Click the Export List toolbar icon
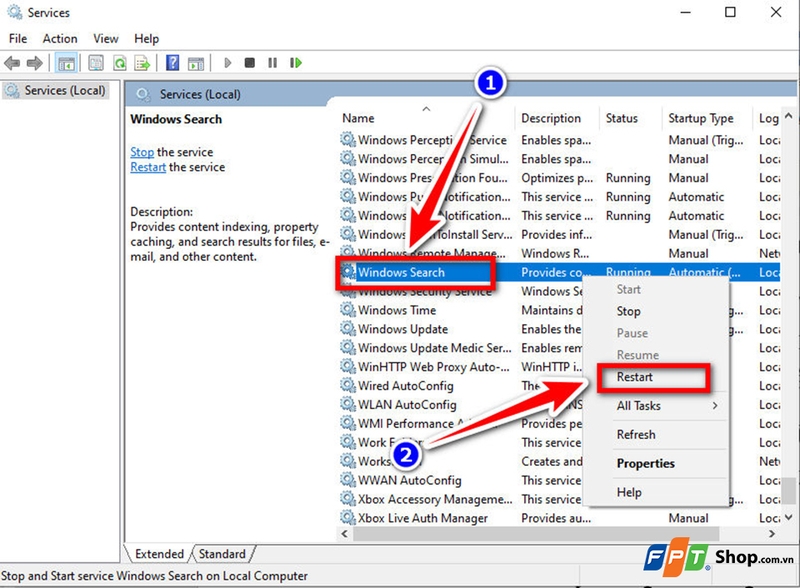This screenshot has height=588, width=800. point(142,62)
